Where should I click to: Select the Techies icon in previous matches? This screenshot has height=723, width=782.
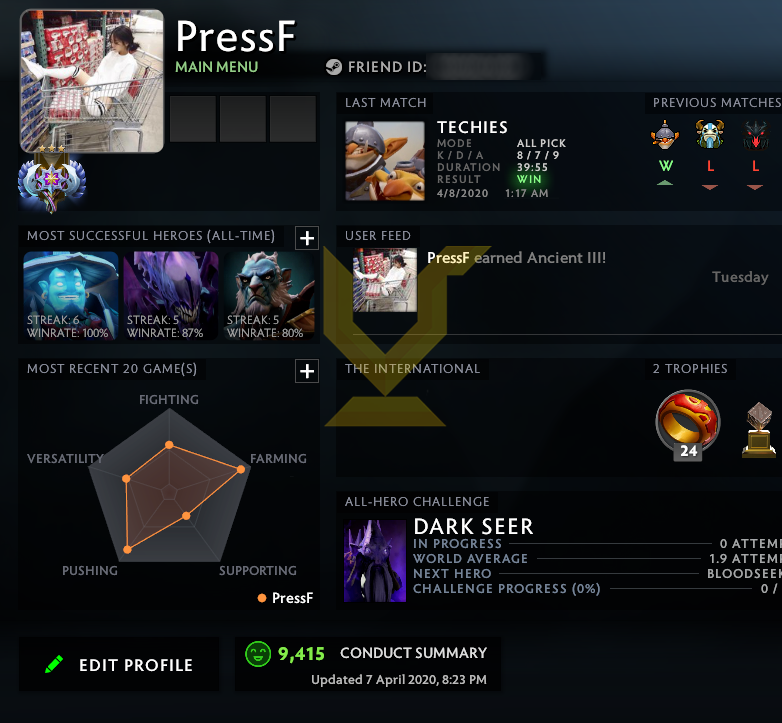(x=665, y=135)
